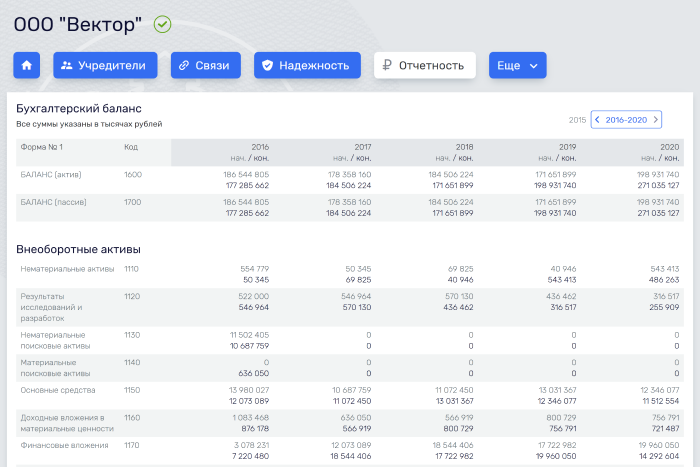Image resolution: width=700 pixels, height=467 pixels.
Task: Click code 1600 cell
Action: (x=133, y=175)
